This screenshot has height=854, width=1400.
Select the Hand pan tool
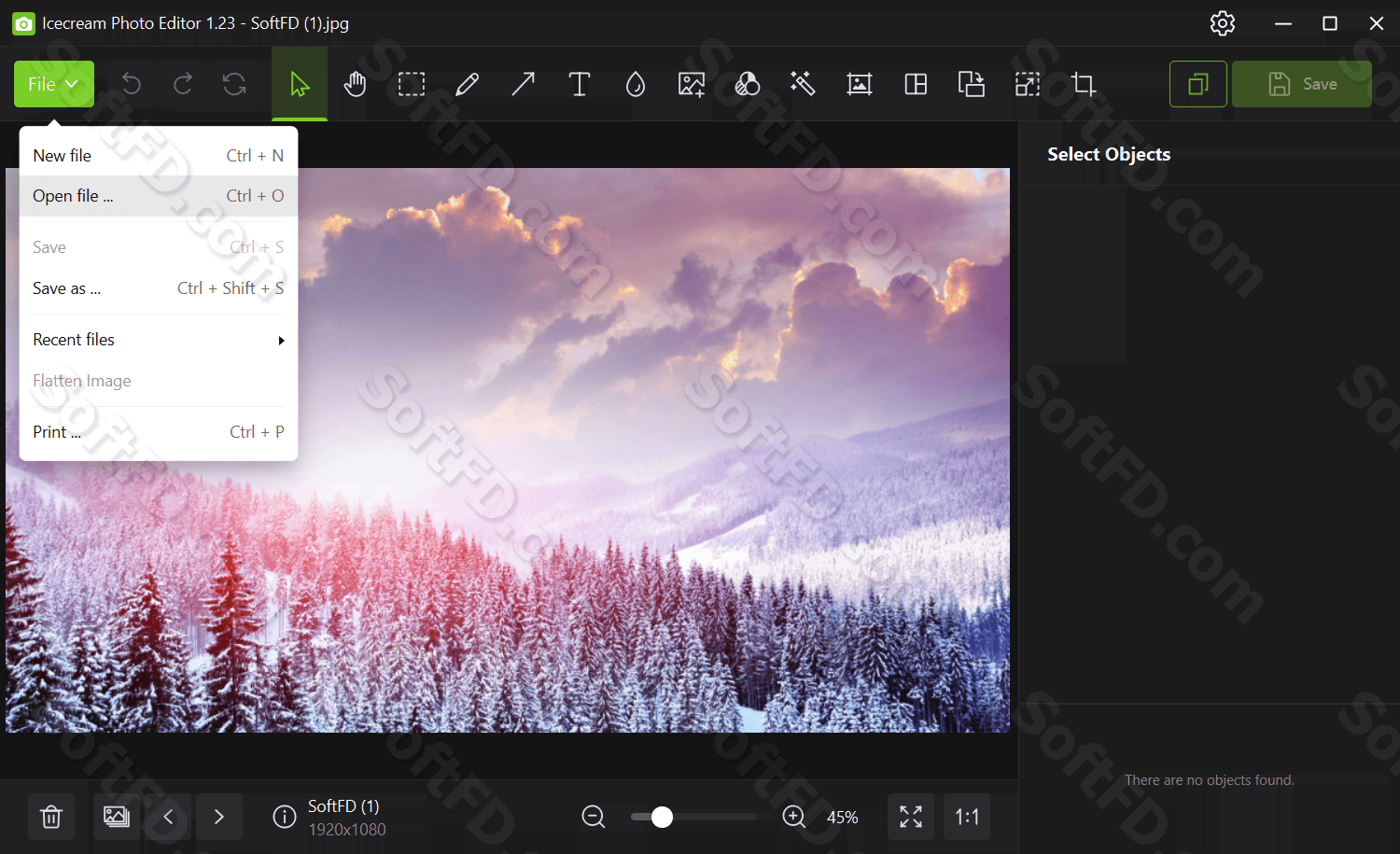tap(355, 84)
